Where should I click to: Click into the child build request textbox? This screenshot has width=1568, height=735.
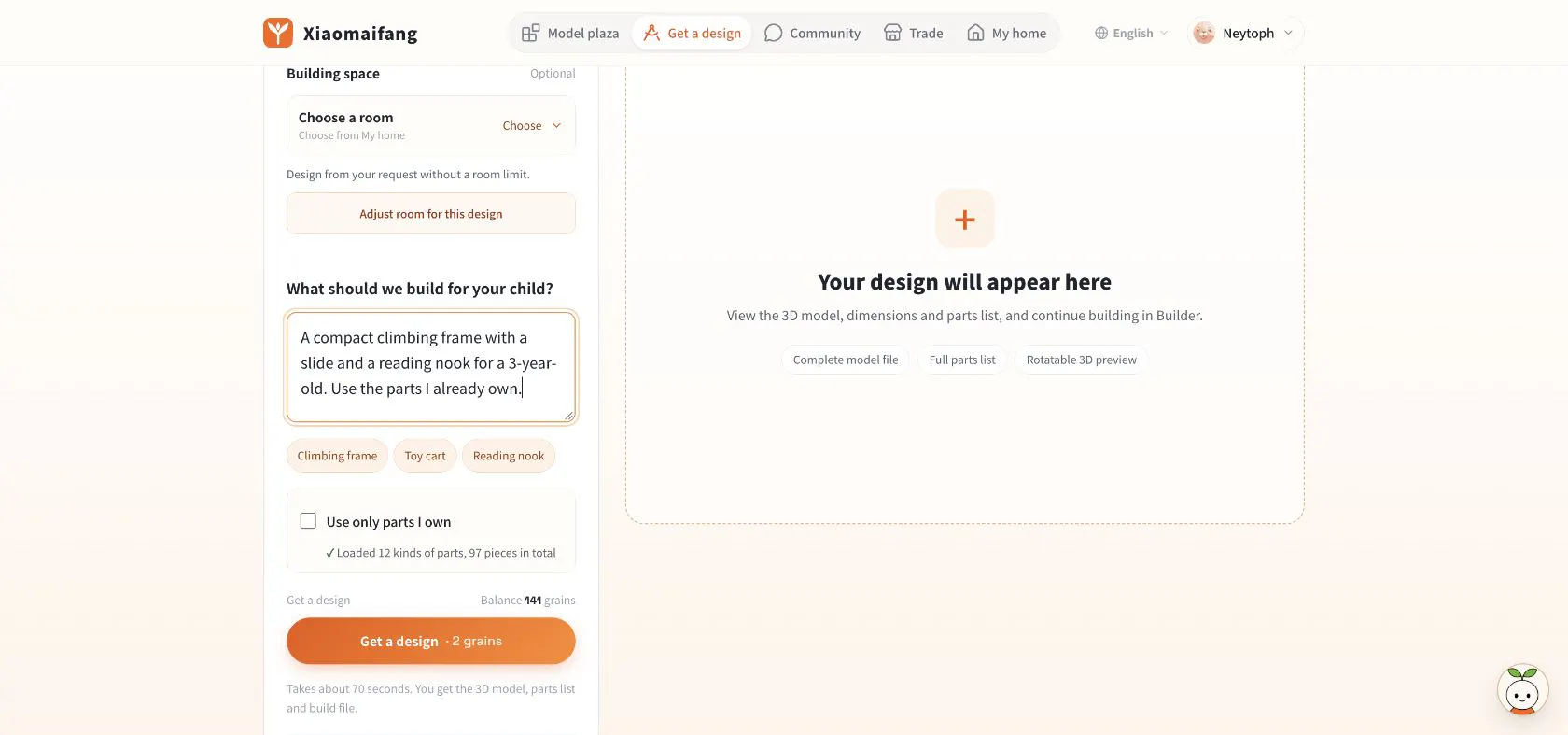tap(431, 367)
